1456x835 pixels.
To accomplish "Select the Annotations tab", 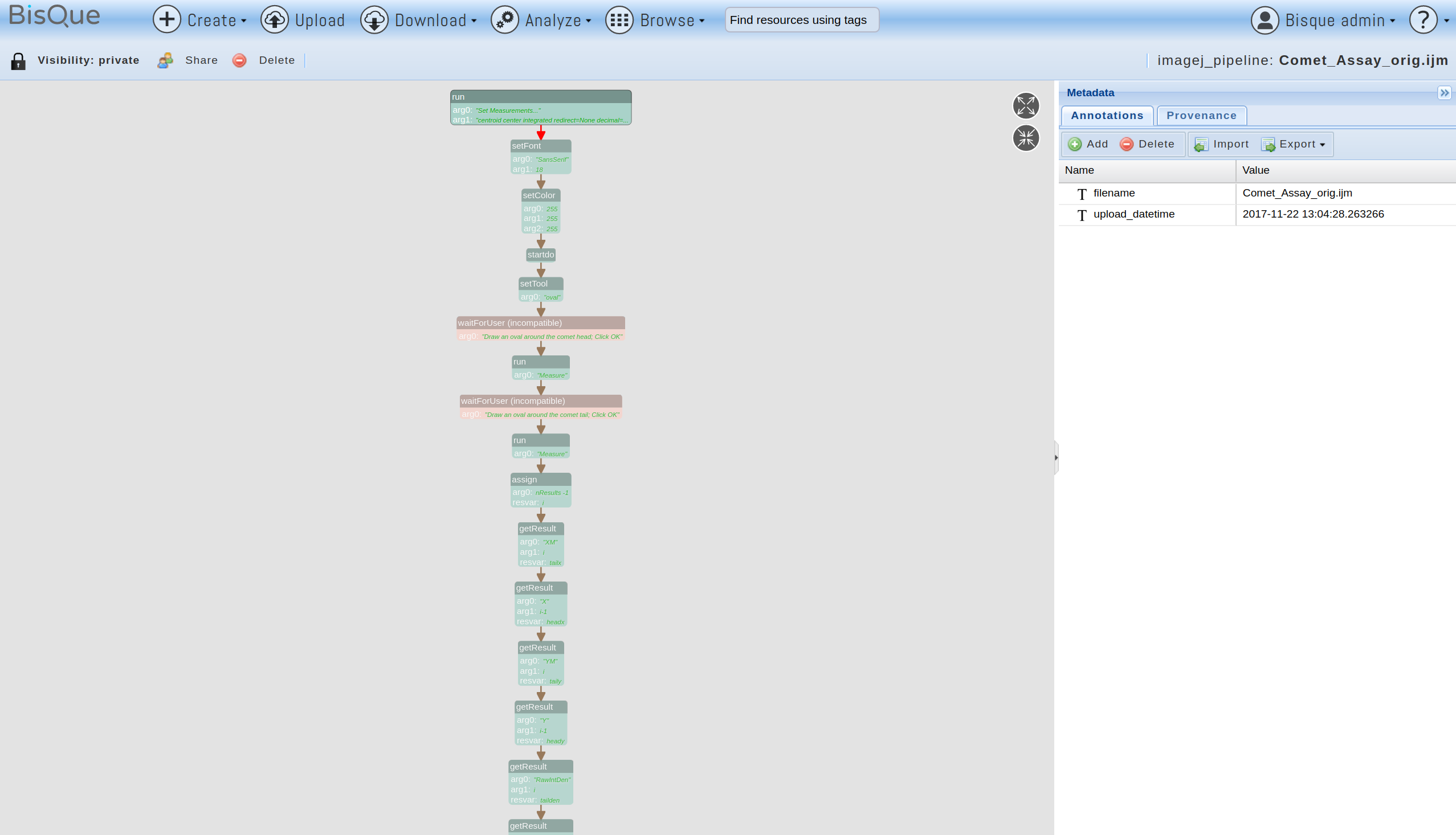I will coord(1107,116).
